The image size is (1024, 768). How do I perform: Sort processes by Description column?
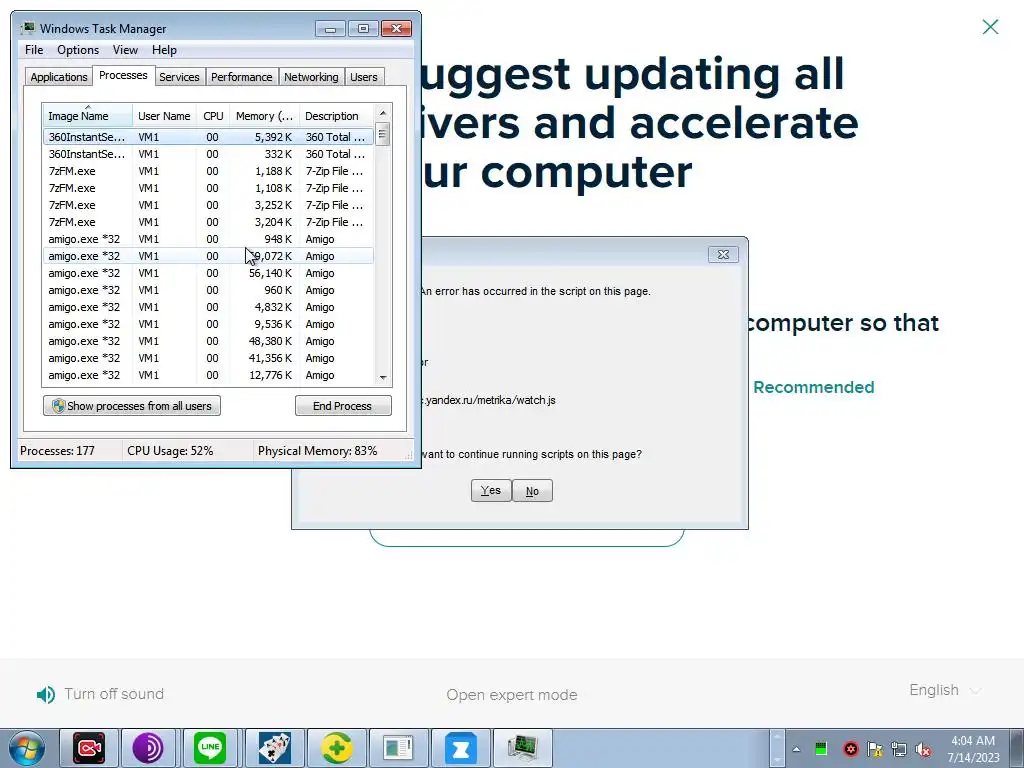[336, 116]
